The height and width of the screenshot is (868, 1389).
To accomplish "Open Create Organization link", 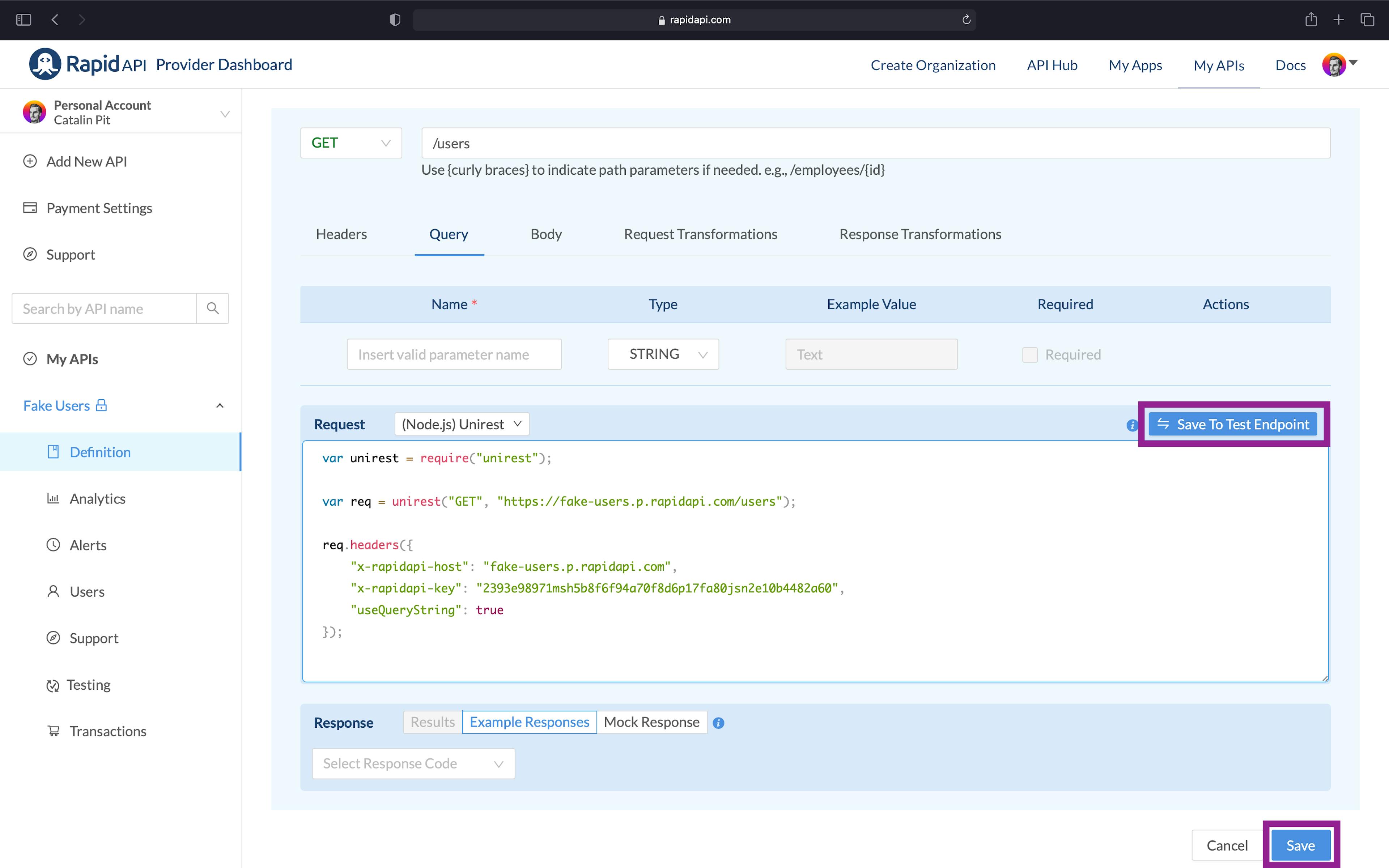I will pyautogui.click(x=933, y=65).
